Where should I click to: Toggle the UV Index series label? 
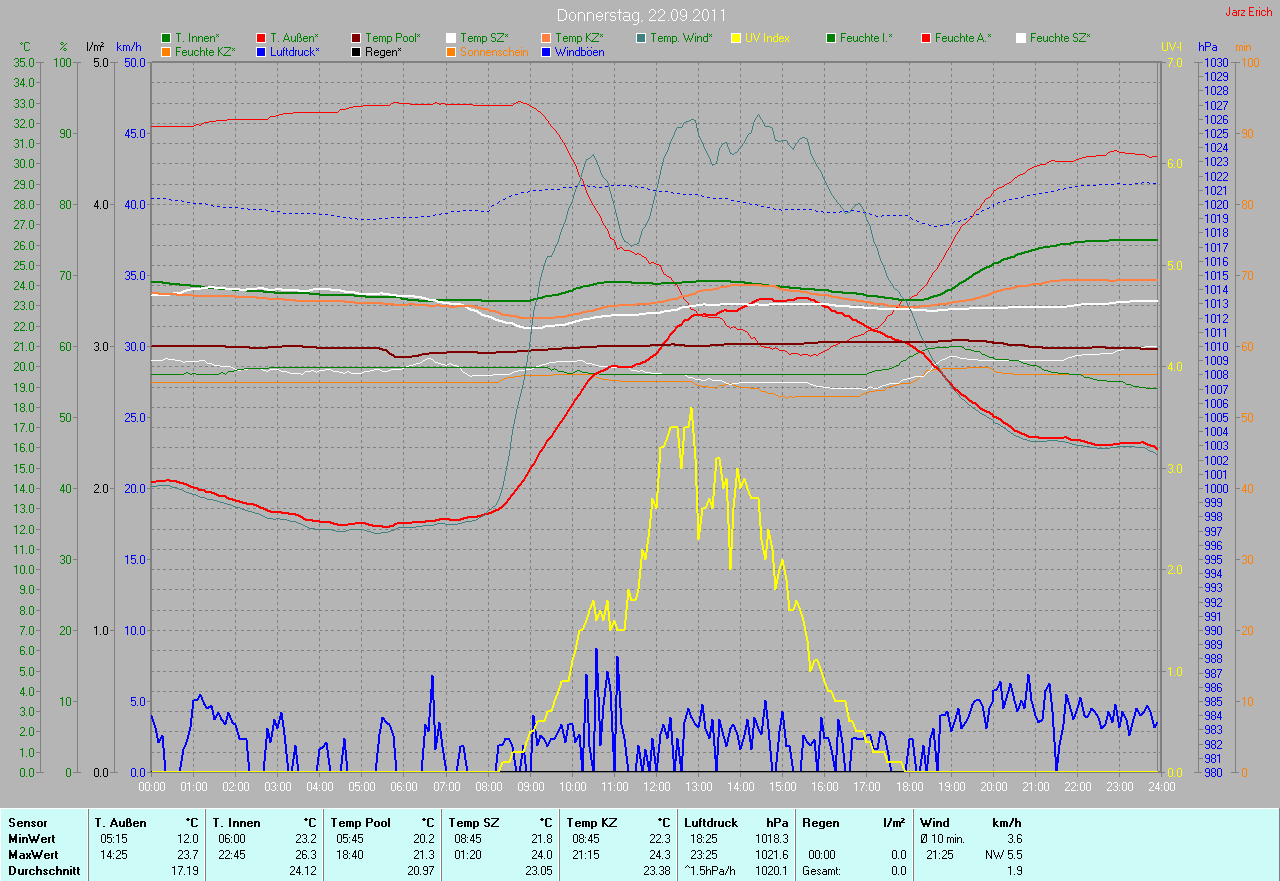tap(767, 38)
